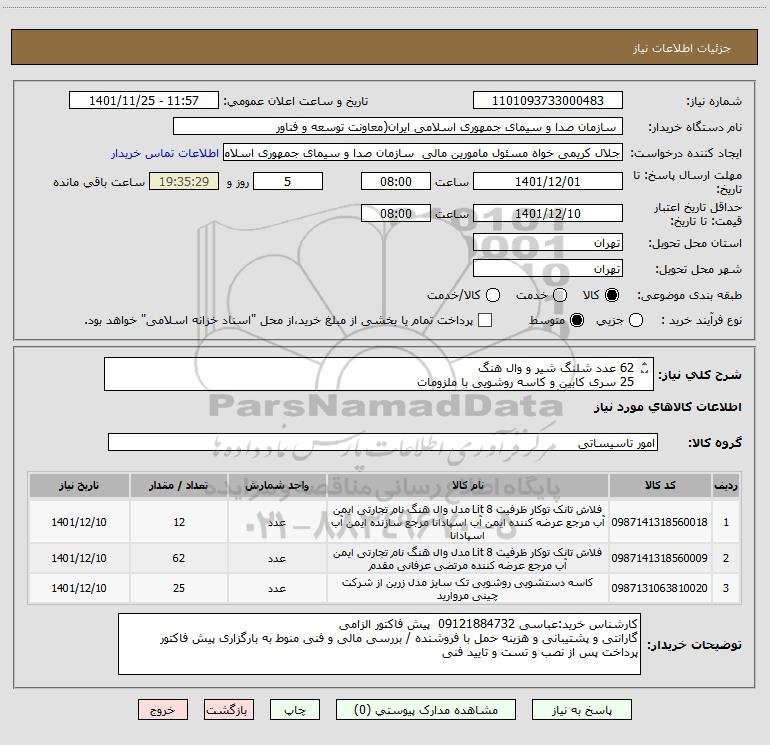Click the row 1 need date 1401/12/10

(79, 522)
